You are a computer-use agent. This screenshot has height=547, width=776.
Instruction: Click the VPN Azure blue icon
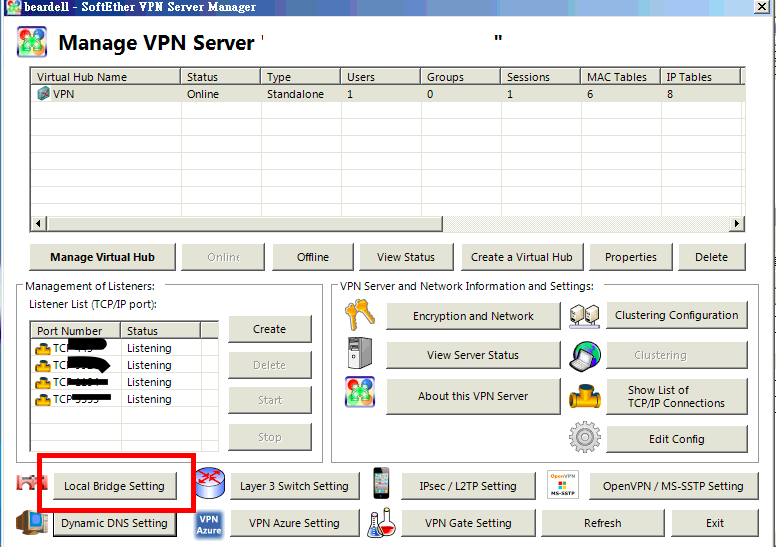point(209,525)
